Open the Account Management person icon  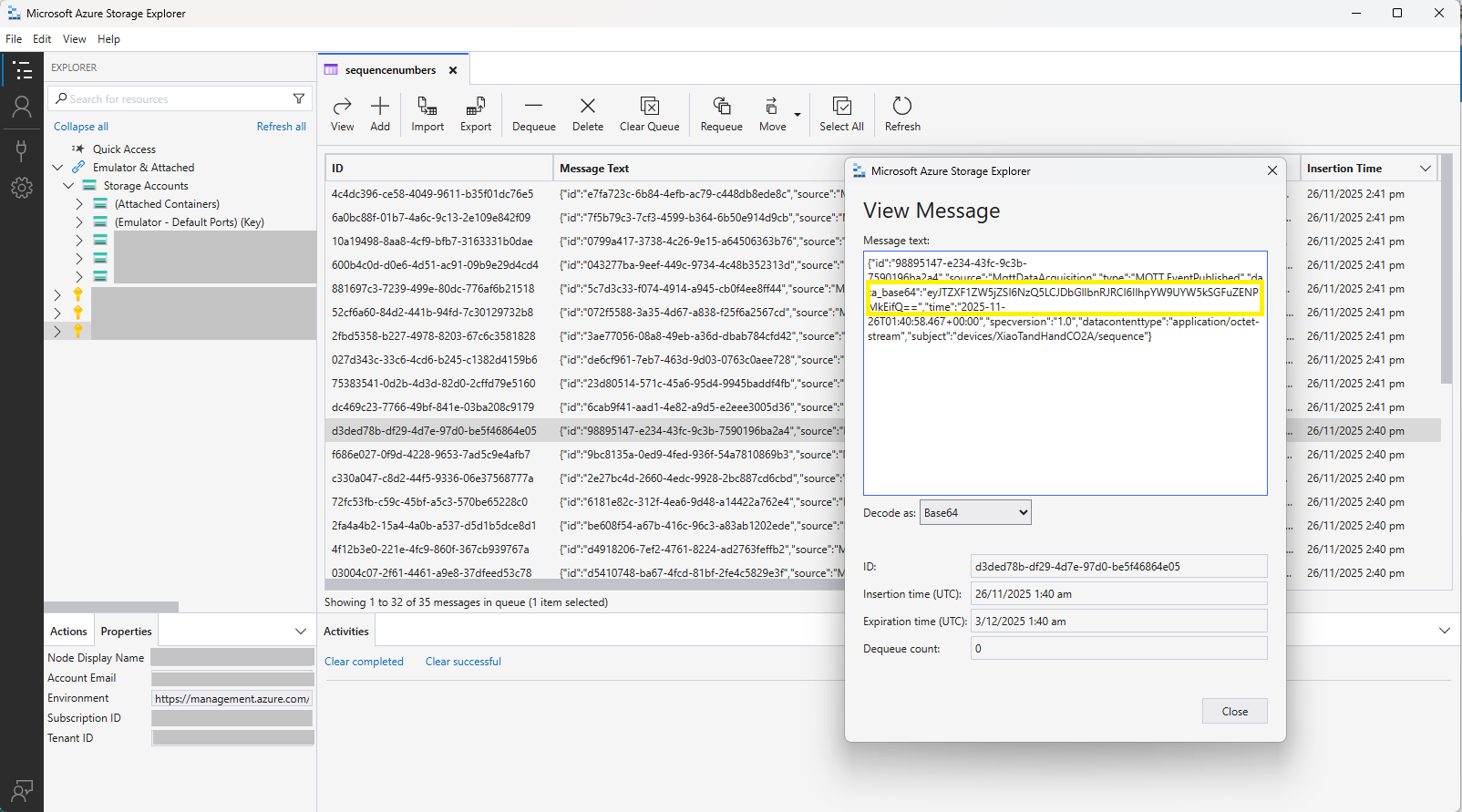tap(22, 108)
